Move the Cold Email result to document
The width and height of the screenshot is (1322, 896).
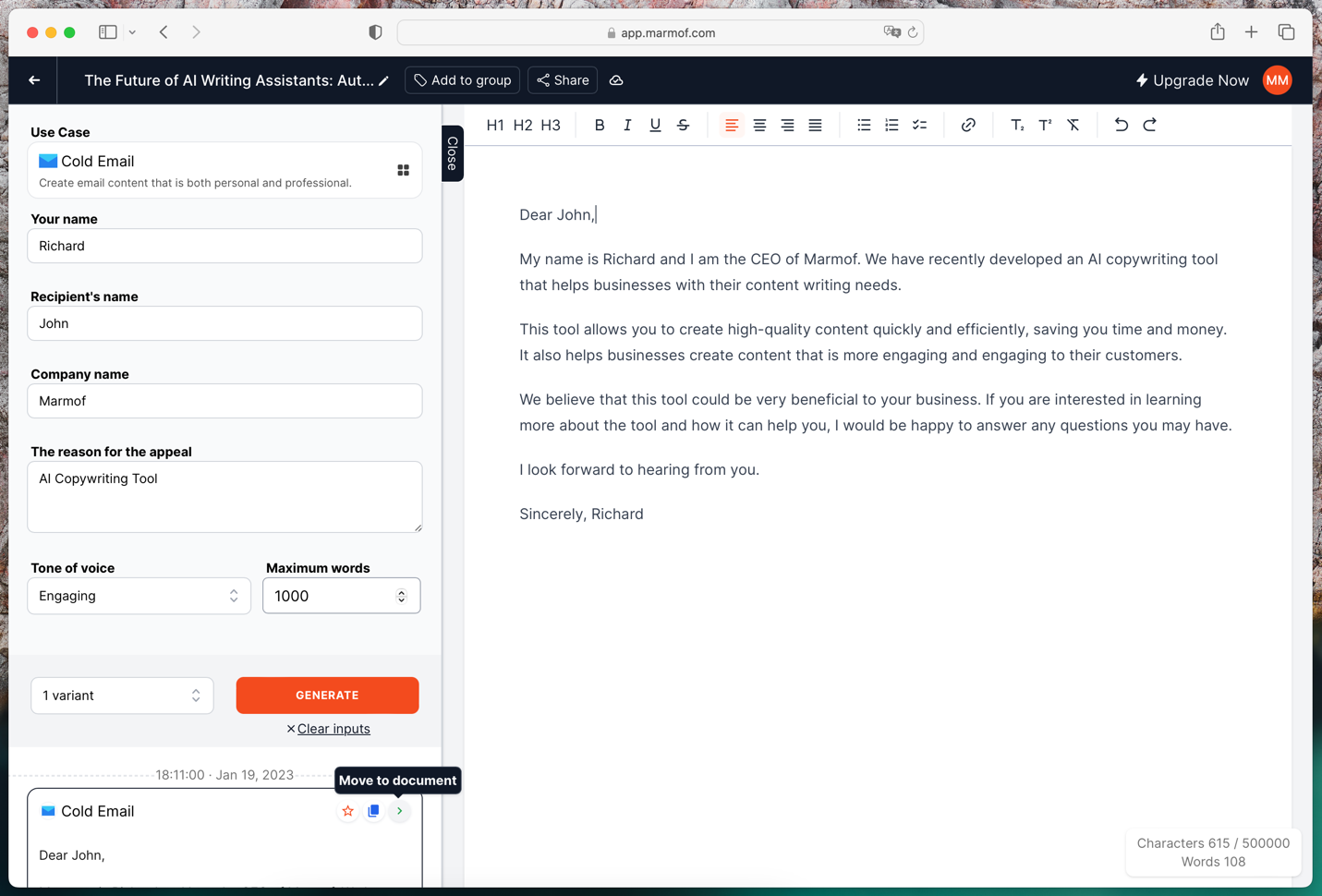[399, 811]
